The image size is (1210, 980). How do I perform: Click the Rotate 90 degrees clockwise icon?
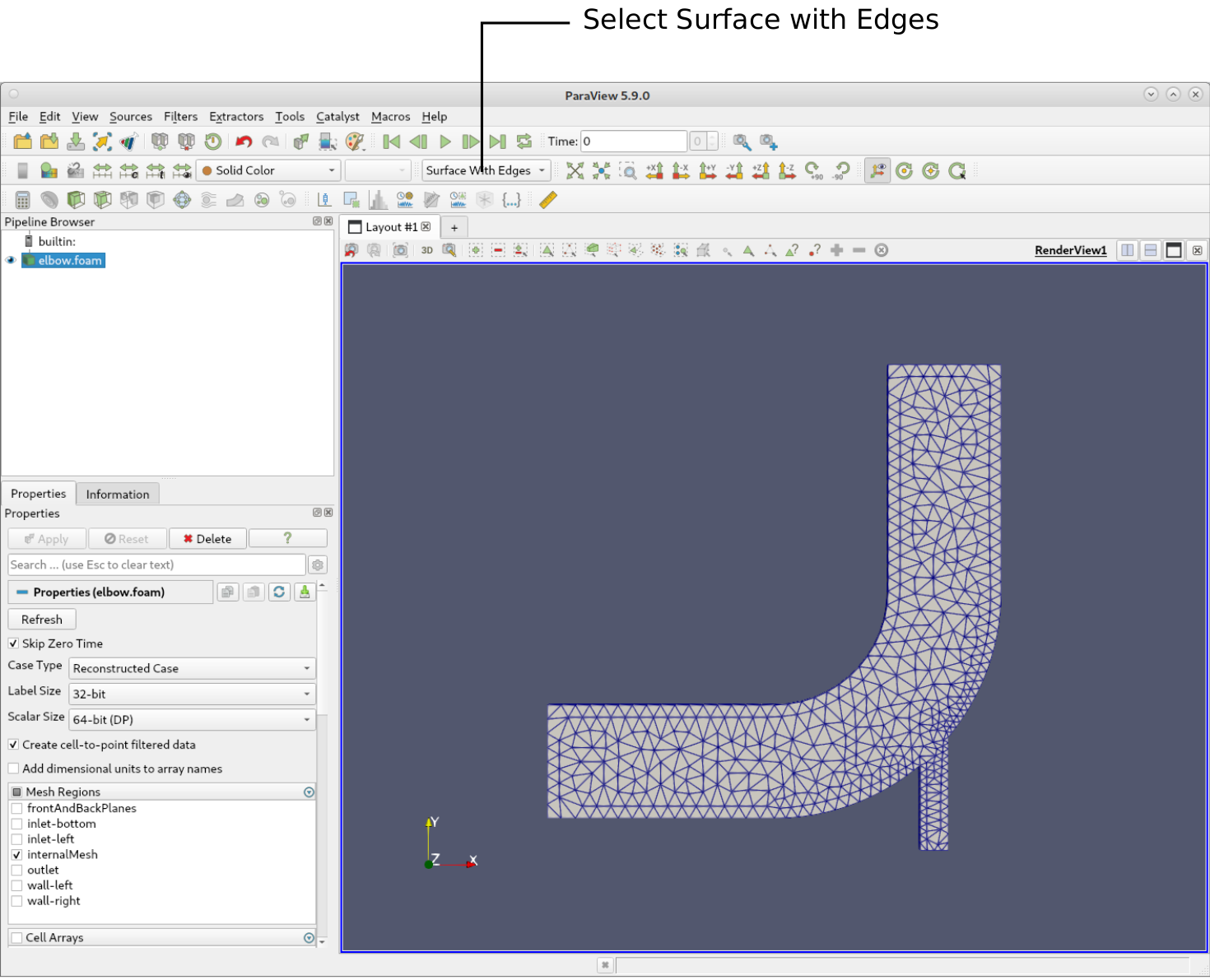[x=813, y=170]
